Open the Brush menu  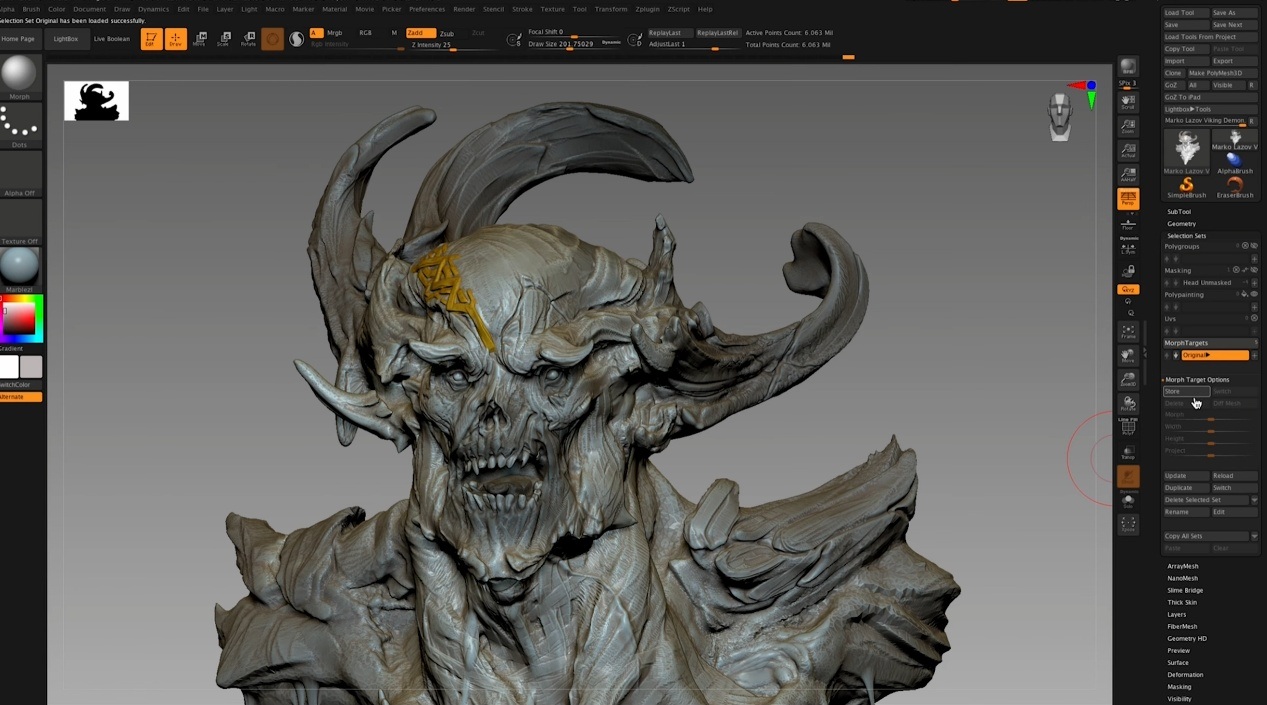pos(31,9)
